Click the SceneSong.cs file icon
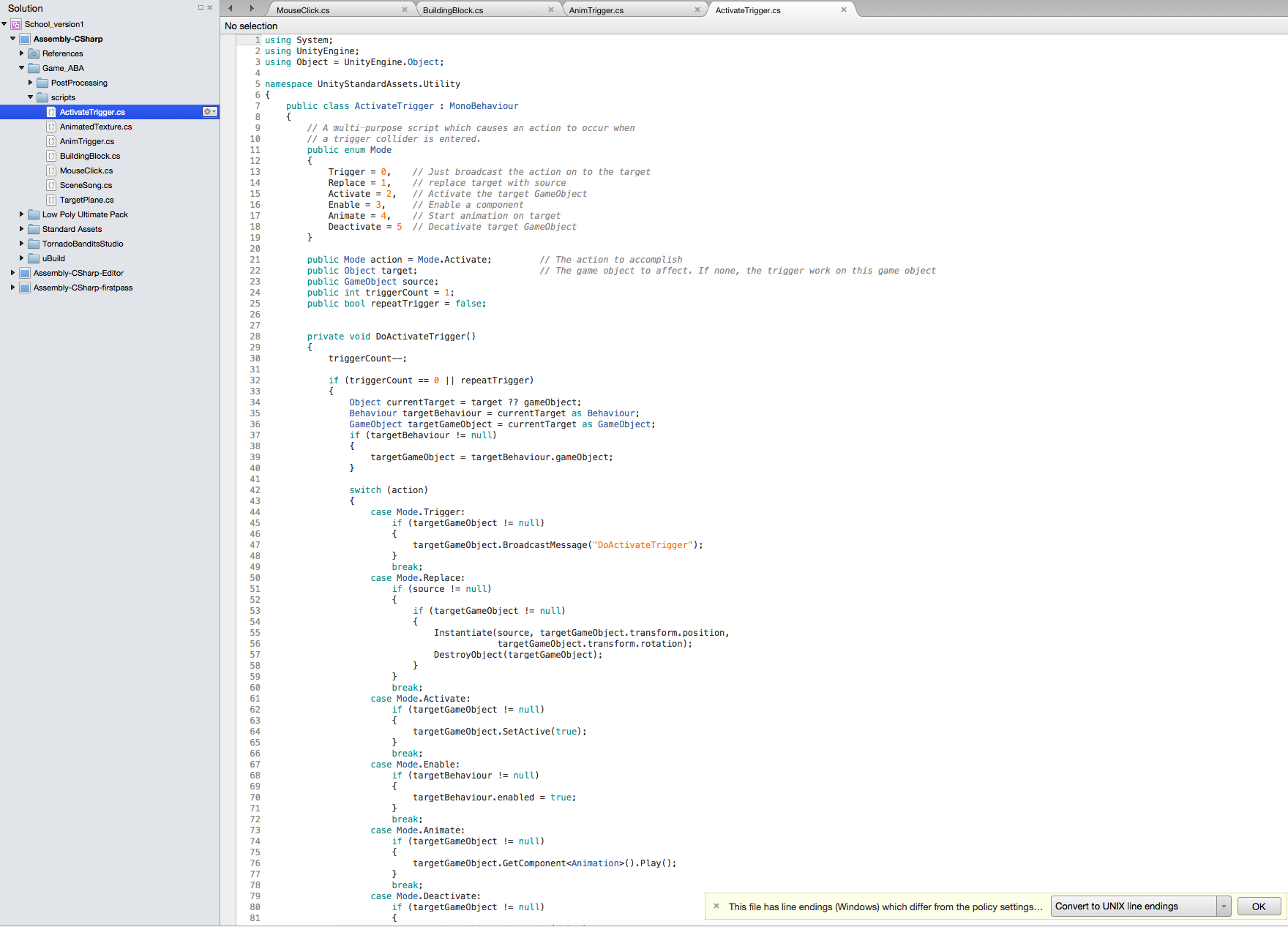The height and width of the screenshot is (927, 1288). tap(51, 185)
